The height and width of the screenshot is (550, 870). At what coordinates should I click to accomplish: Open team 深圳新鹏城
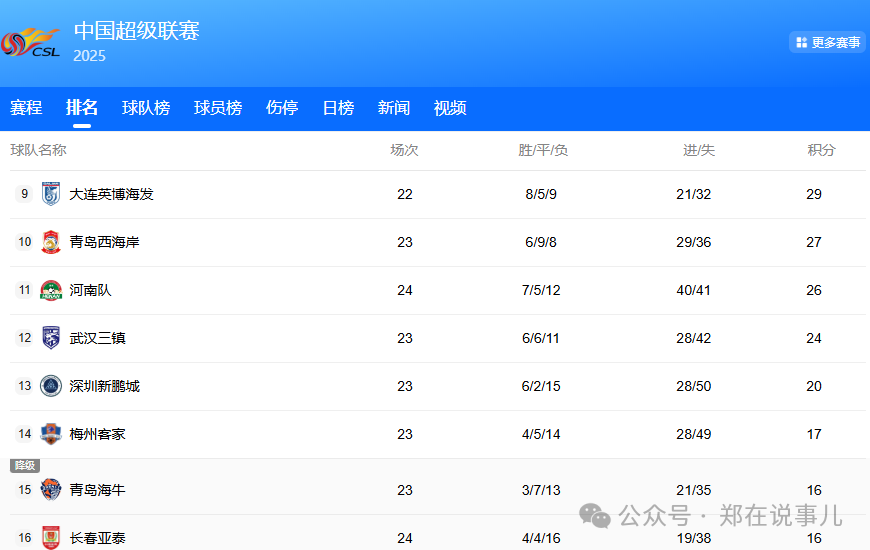[104, 386]
